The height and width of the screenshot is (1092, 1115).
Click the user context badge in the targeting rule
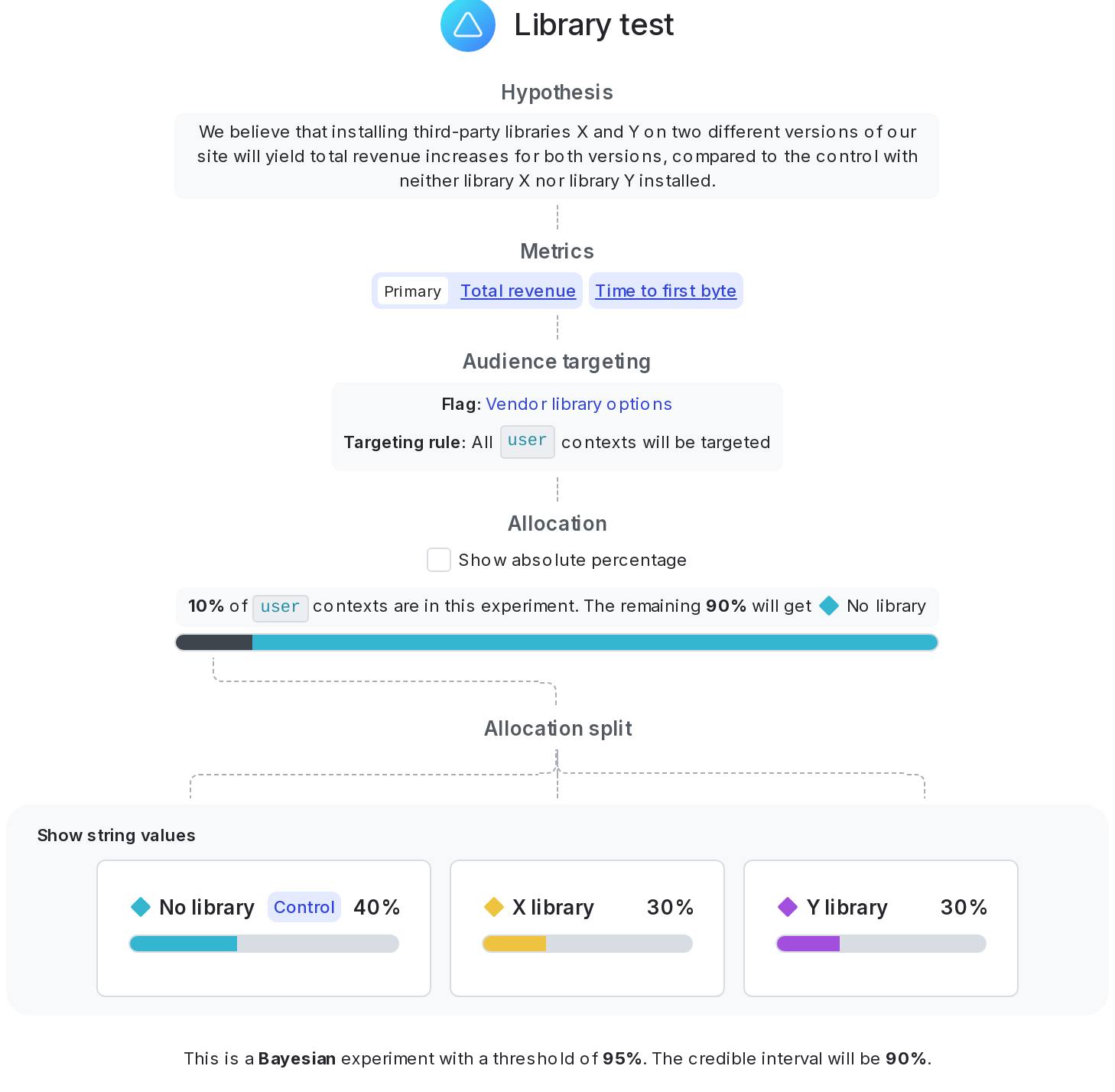pos(527,441)
